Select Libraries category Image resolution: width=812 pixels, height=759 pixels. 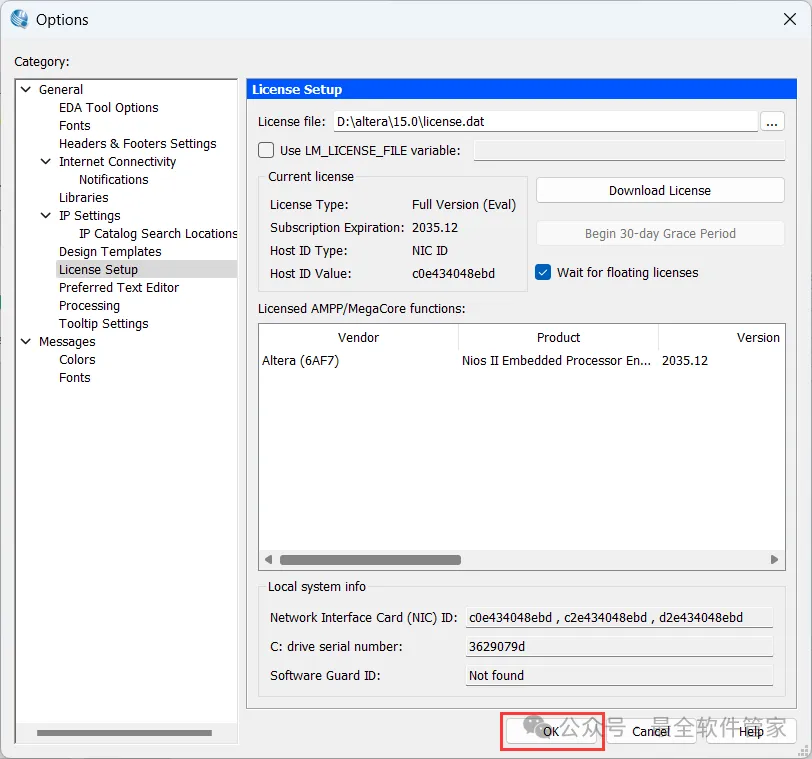point(84,198)
